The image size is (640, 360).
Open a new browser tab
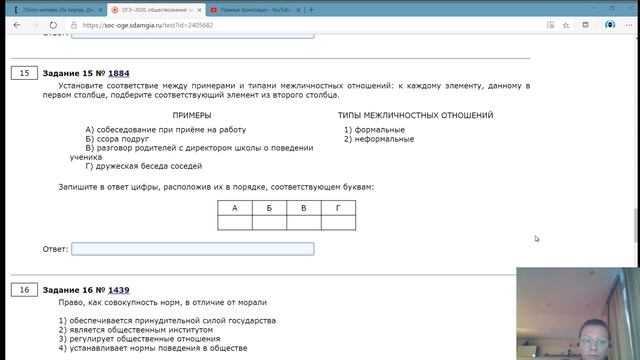311,10
